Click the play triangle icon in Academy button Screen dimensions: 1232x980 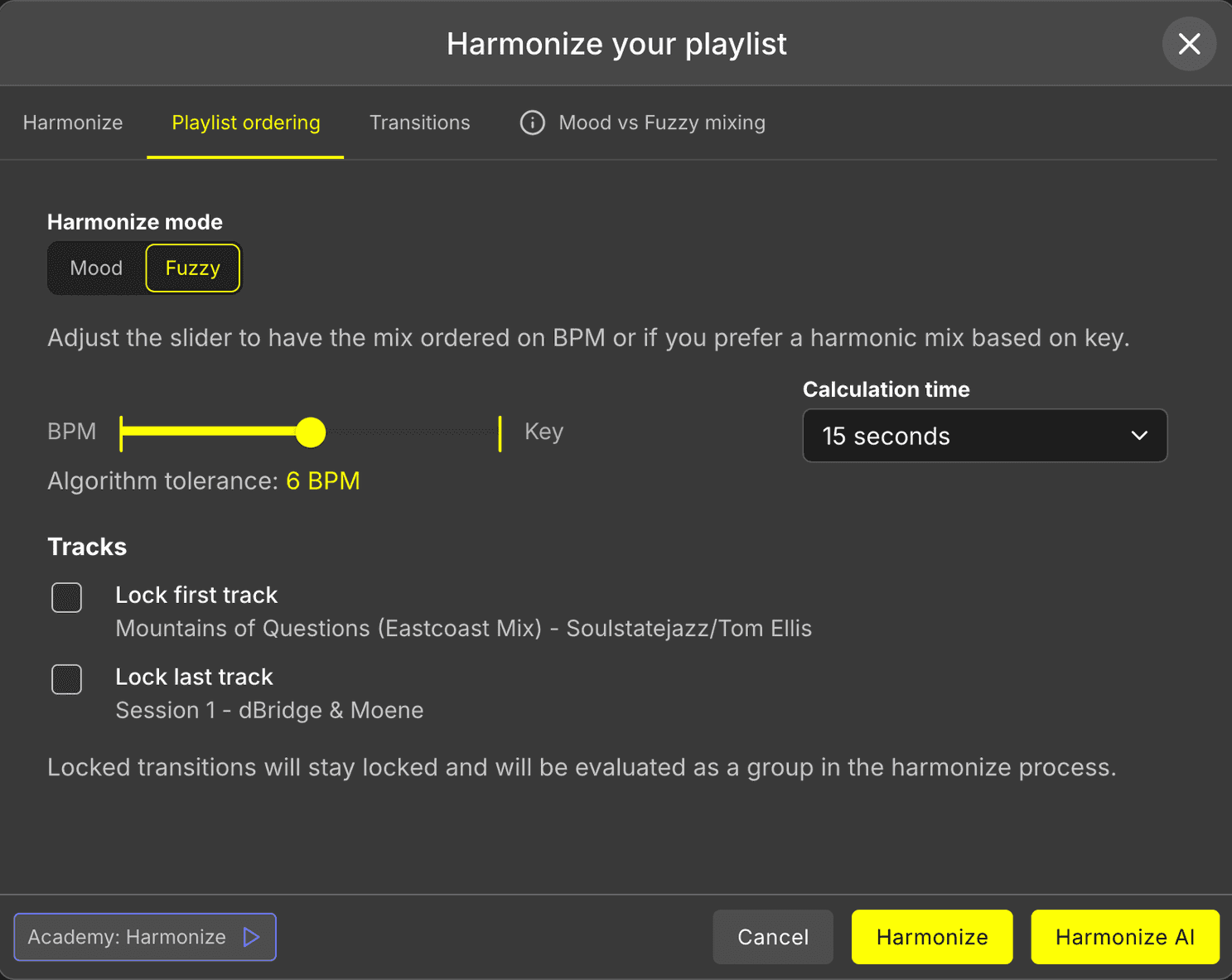251,937
